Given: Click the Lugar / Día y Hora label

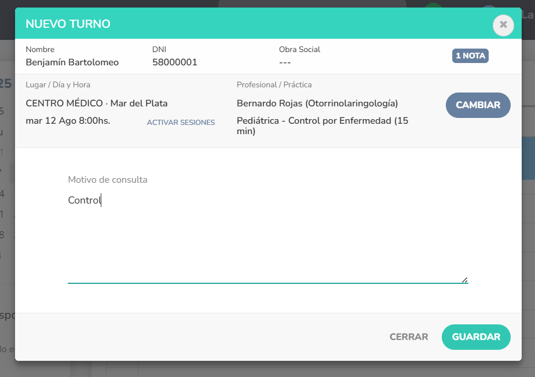Looking at the screenshot, I should click(58, 85).
